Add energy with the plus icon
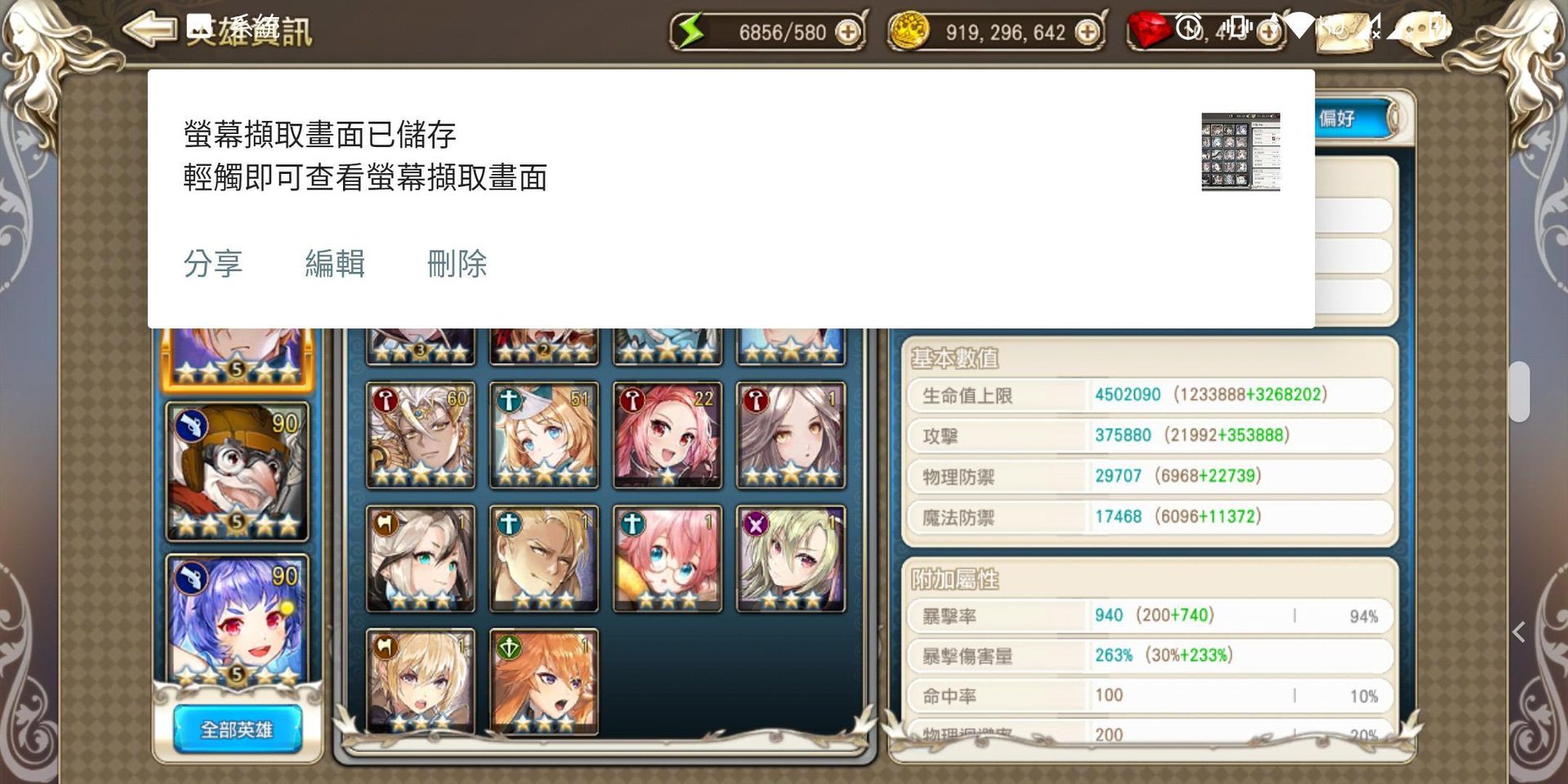 click(849, 33)
